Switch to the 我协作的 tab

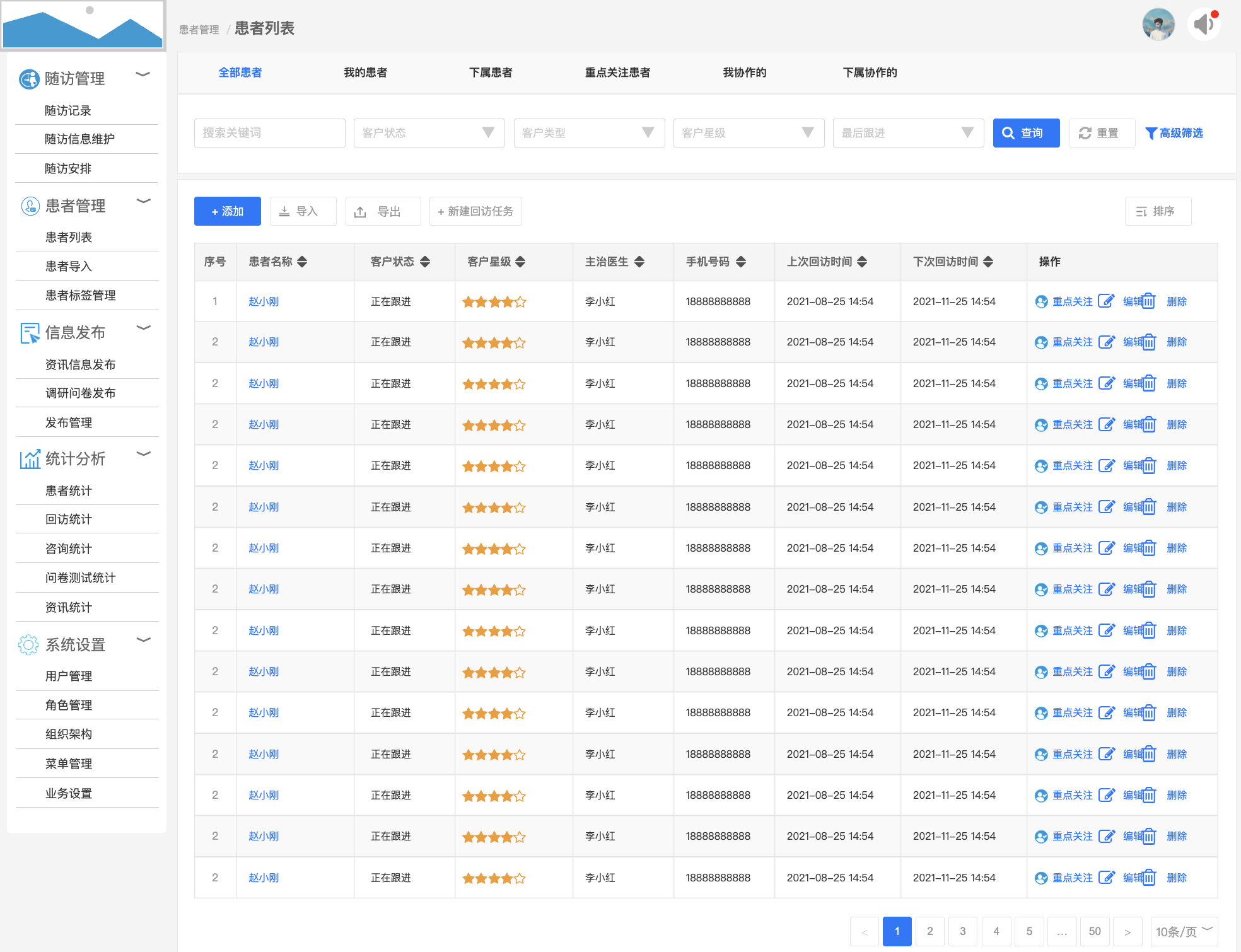pos(745,73)
